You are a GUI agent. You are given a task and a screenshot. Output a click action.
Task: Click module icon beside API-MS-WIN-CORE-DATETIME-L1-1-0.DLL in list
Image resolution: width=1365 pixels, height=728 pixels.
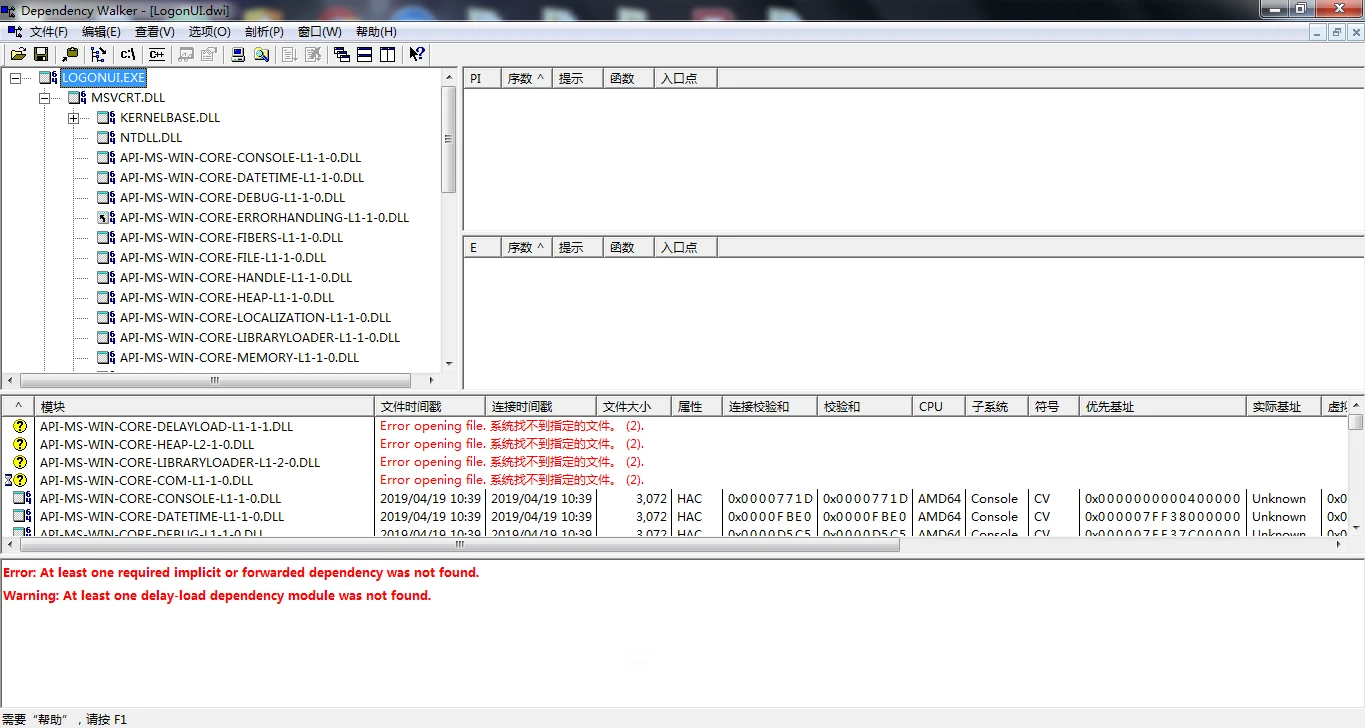(22, 516)
